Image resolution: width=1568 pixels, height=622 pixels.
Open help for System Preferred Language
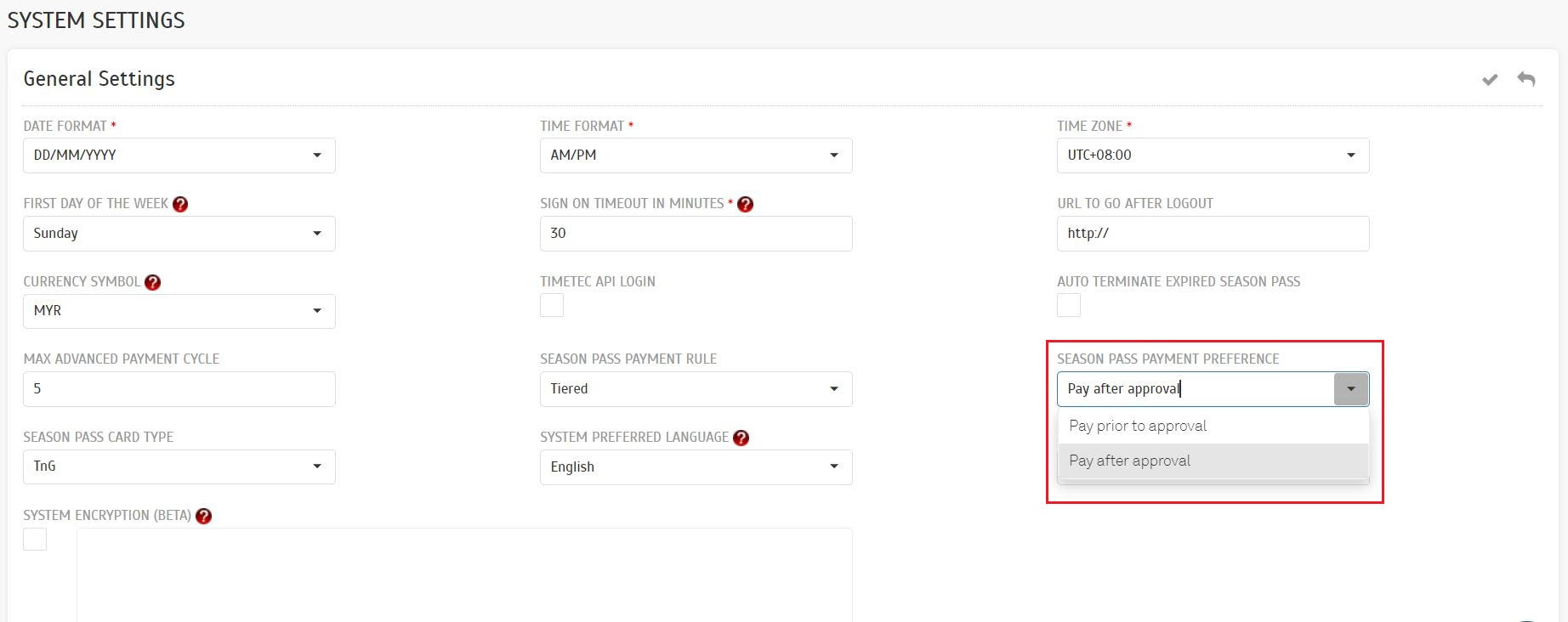pos(741,438)
